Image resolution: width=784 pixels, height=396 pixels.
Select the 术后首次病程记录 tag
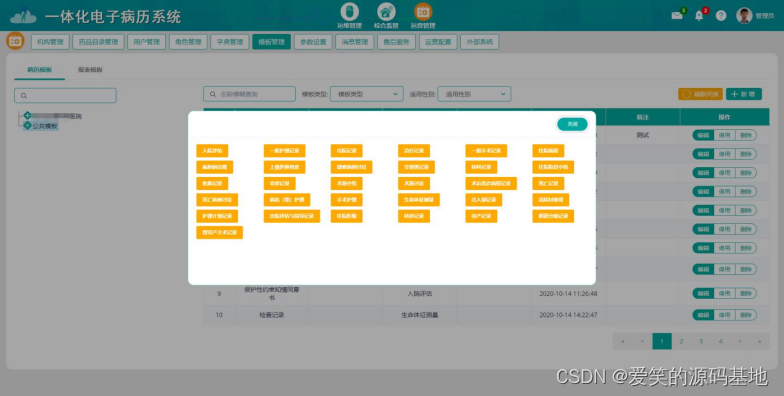(491, 184)
